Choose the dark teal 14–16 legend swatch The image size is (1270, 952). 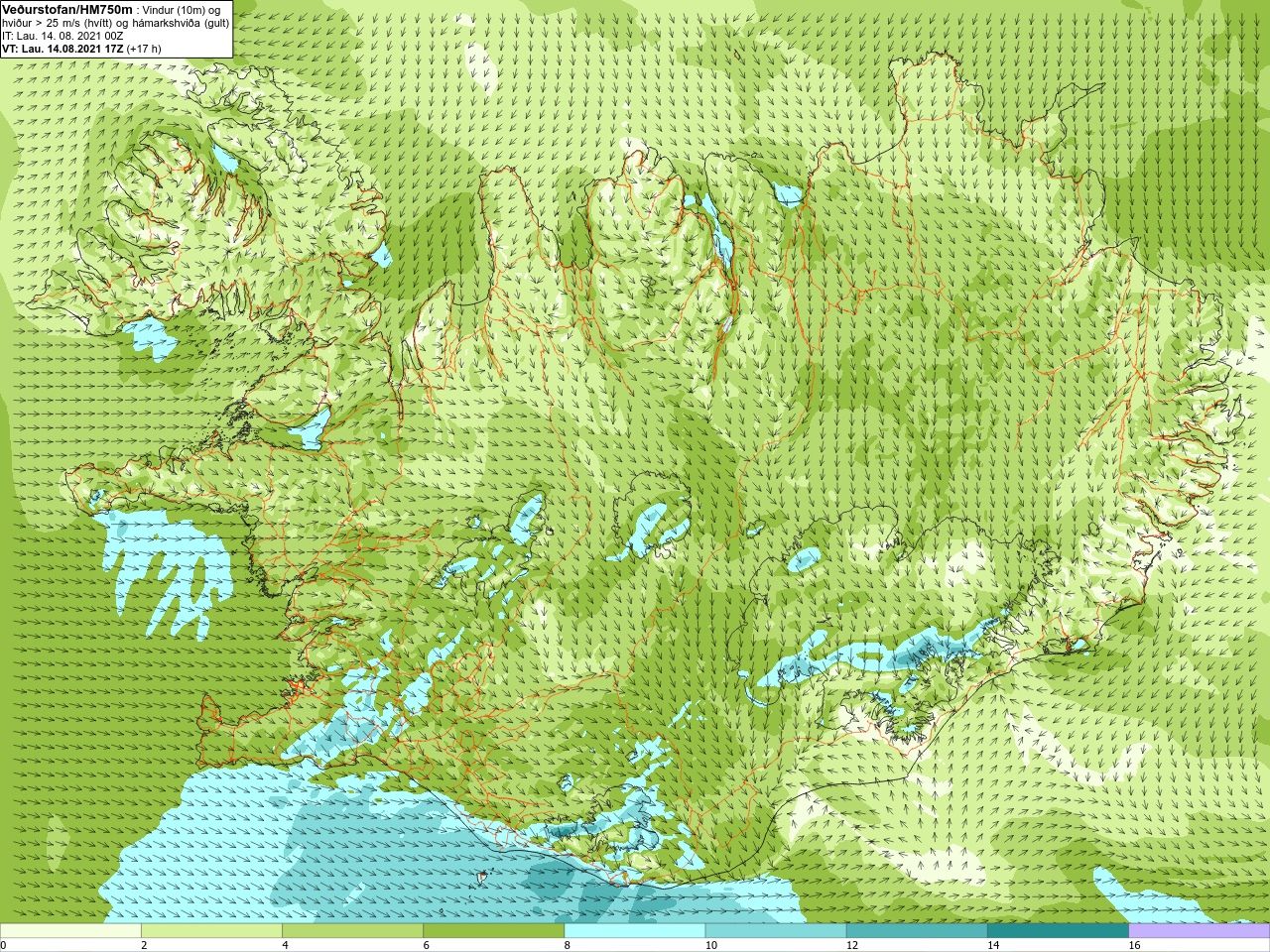(x=1058, y=930)
